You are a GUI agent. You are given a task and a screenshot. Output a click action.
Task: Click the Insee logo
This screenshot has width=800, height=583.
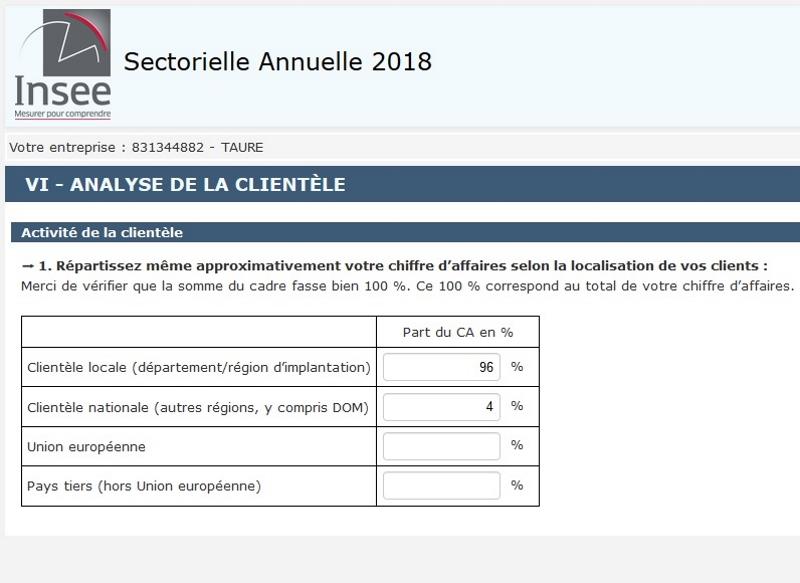pos(62,60)
